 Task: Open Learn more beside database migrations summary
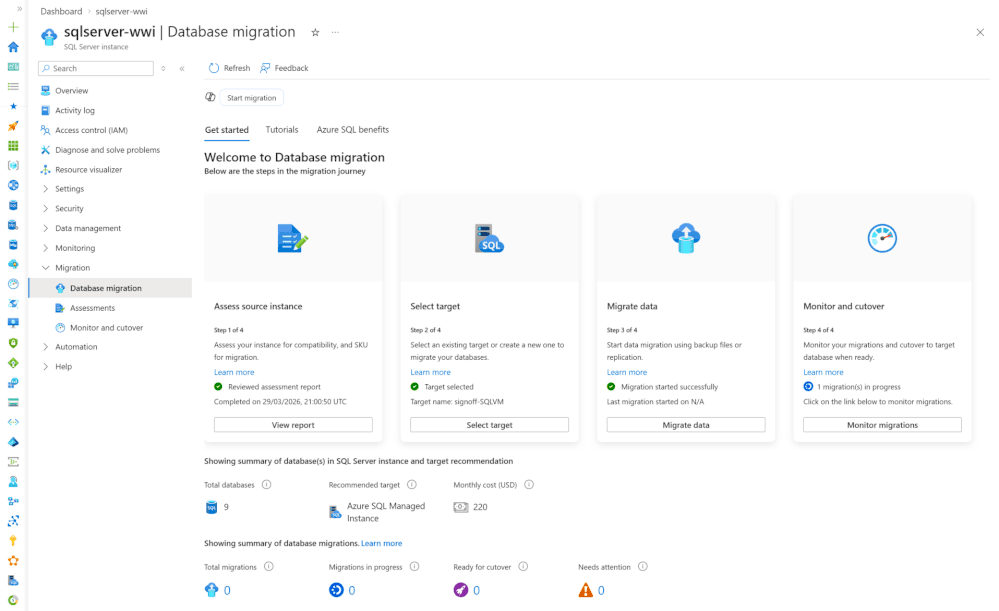pyautogui.click(x=382, y=543)
